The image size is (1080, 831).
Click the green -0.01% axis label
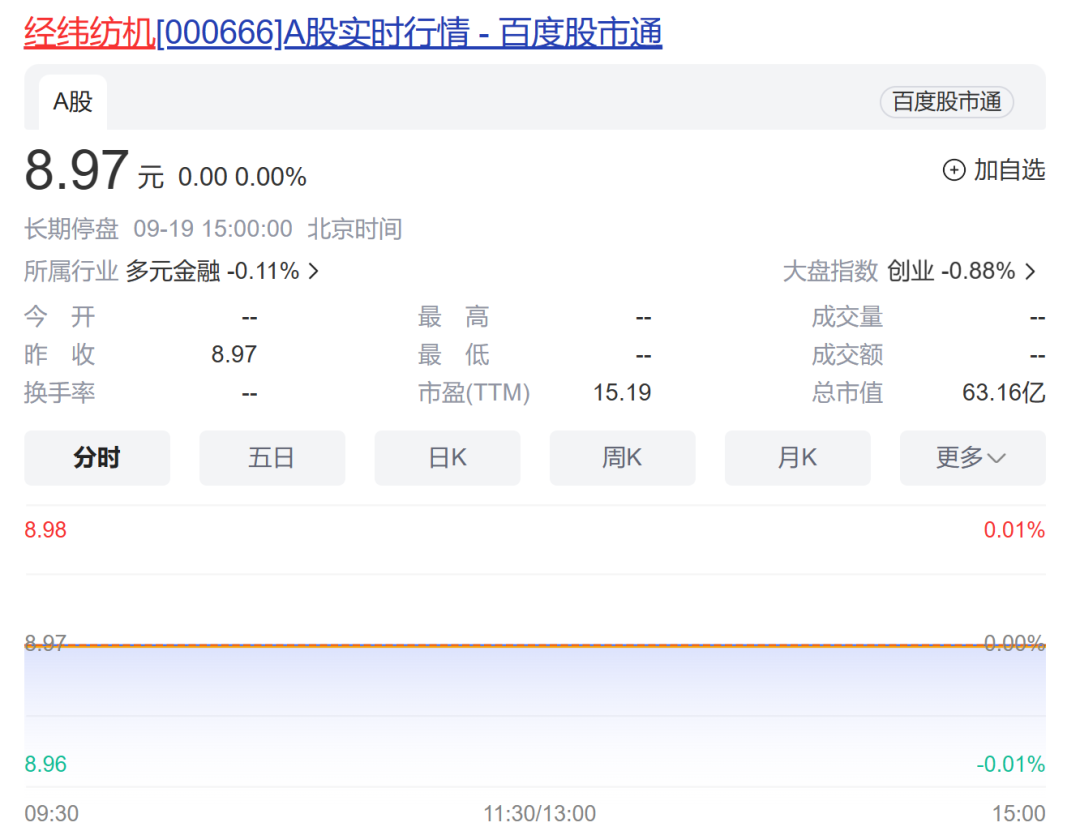tap(1010, 764)
